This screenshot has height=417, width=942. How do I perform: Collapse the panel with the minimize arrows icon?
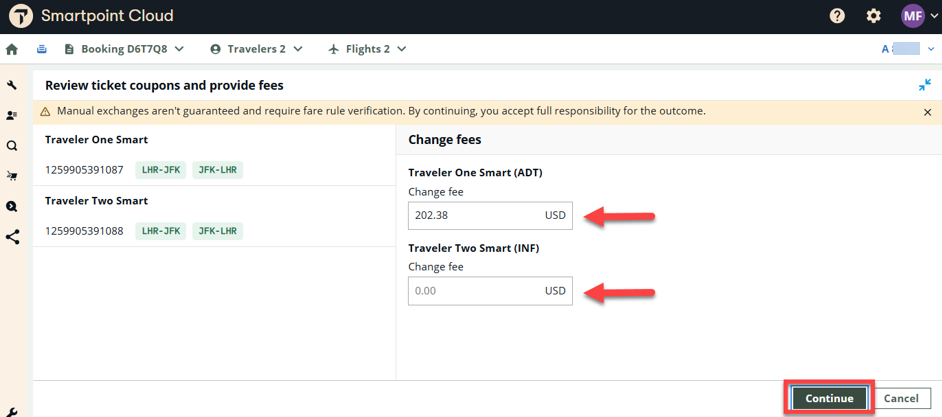click(x=925, y=86)
